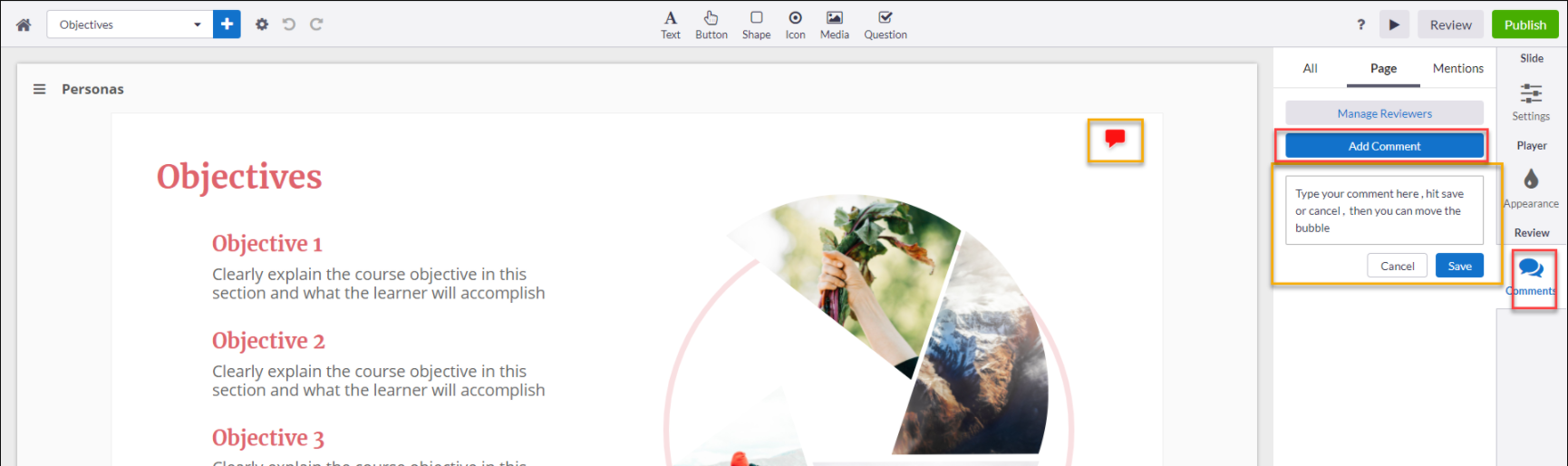Switch to the Page comments tab
1568x466 pixels.
click(x=1383, y=68)
